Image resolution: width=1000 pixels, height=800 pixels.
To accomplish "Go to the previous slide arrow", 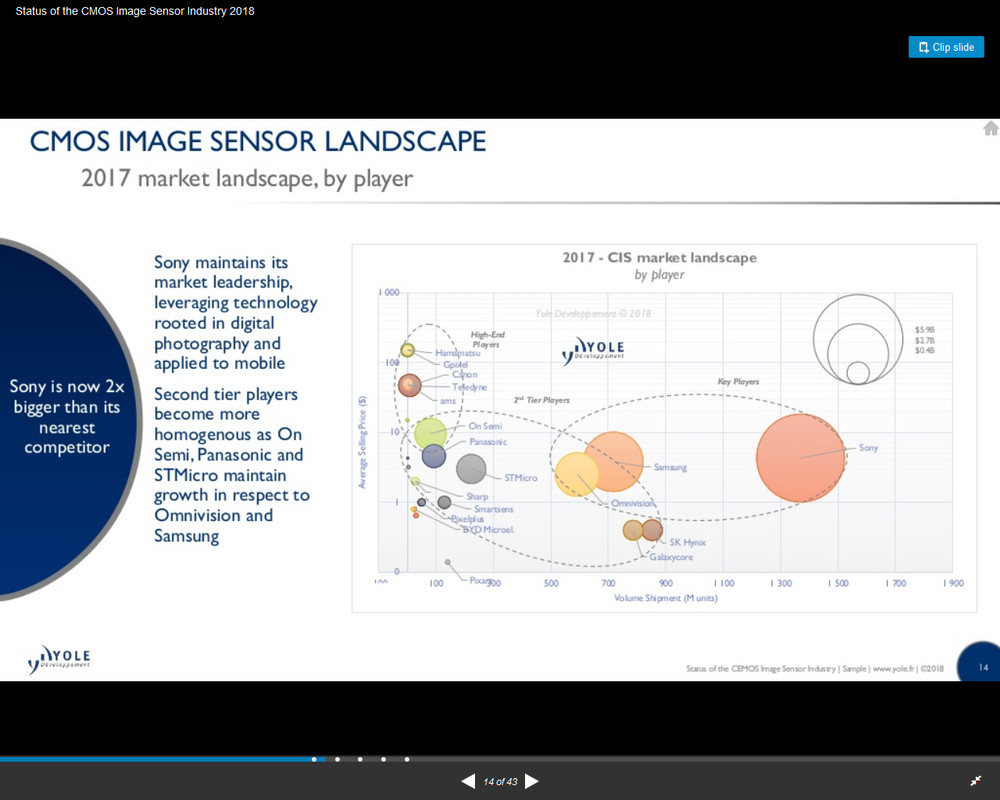I will click(x=468, y=781).
